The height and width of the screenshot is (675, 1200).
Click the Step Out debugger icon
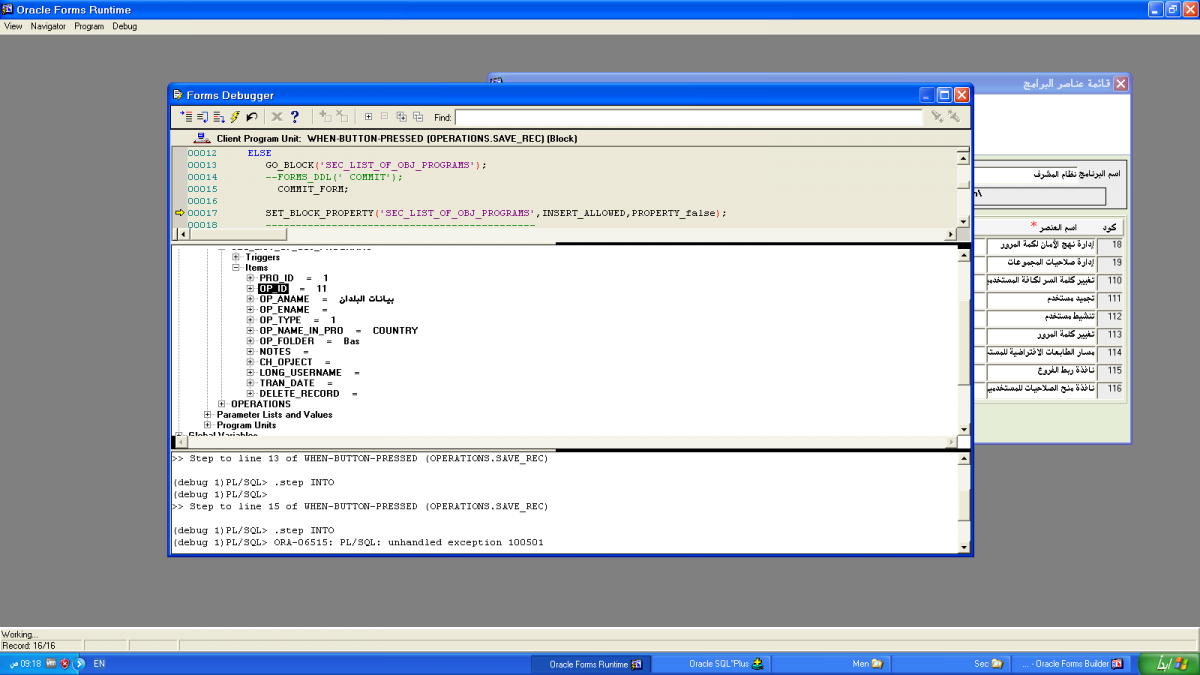coord(218,117)
